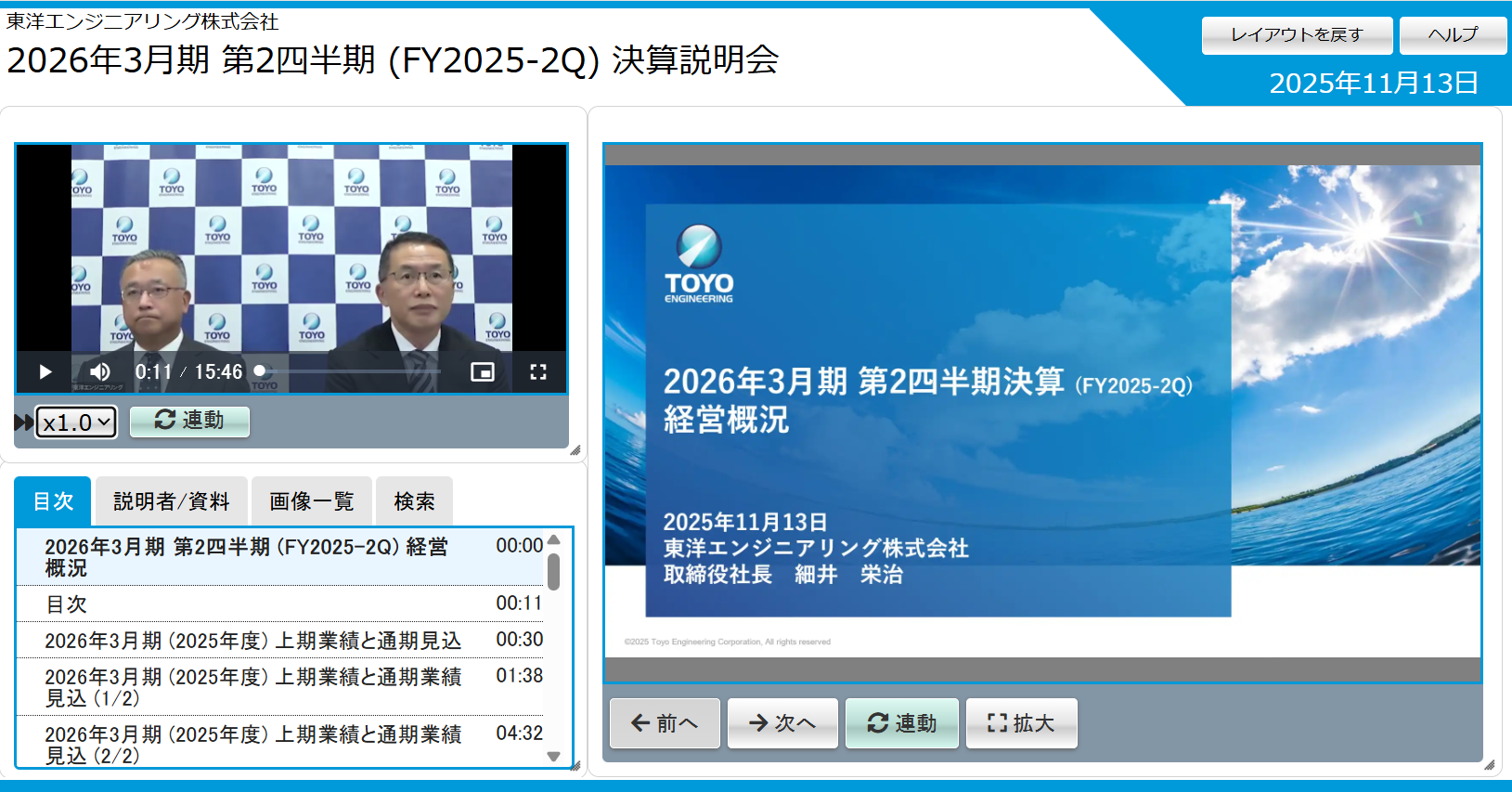Enlarge the slide with 拡大 button

coord(1022,723)
